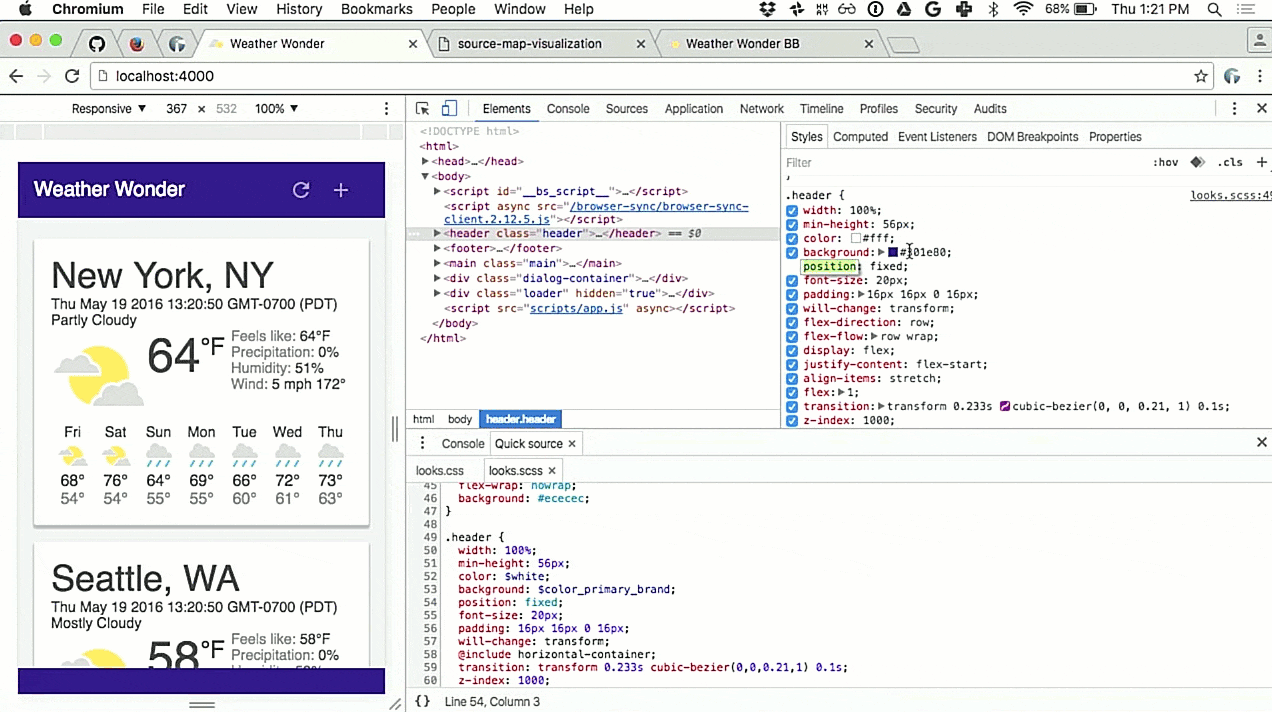Click the plus icon to add city
The width and height of the screenshot is (1272, 712).
341,190
